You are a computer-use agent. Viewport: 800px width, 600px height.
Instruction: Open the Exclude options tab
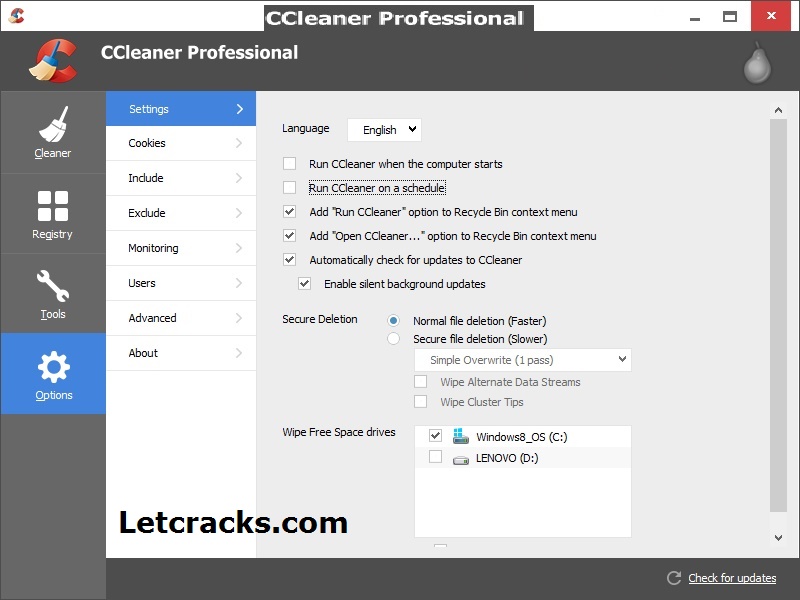181,213
